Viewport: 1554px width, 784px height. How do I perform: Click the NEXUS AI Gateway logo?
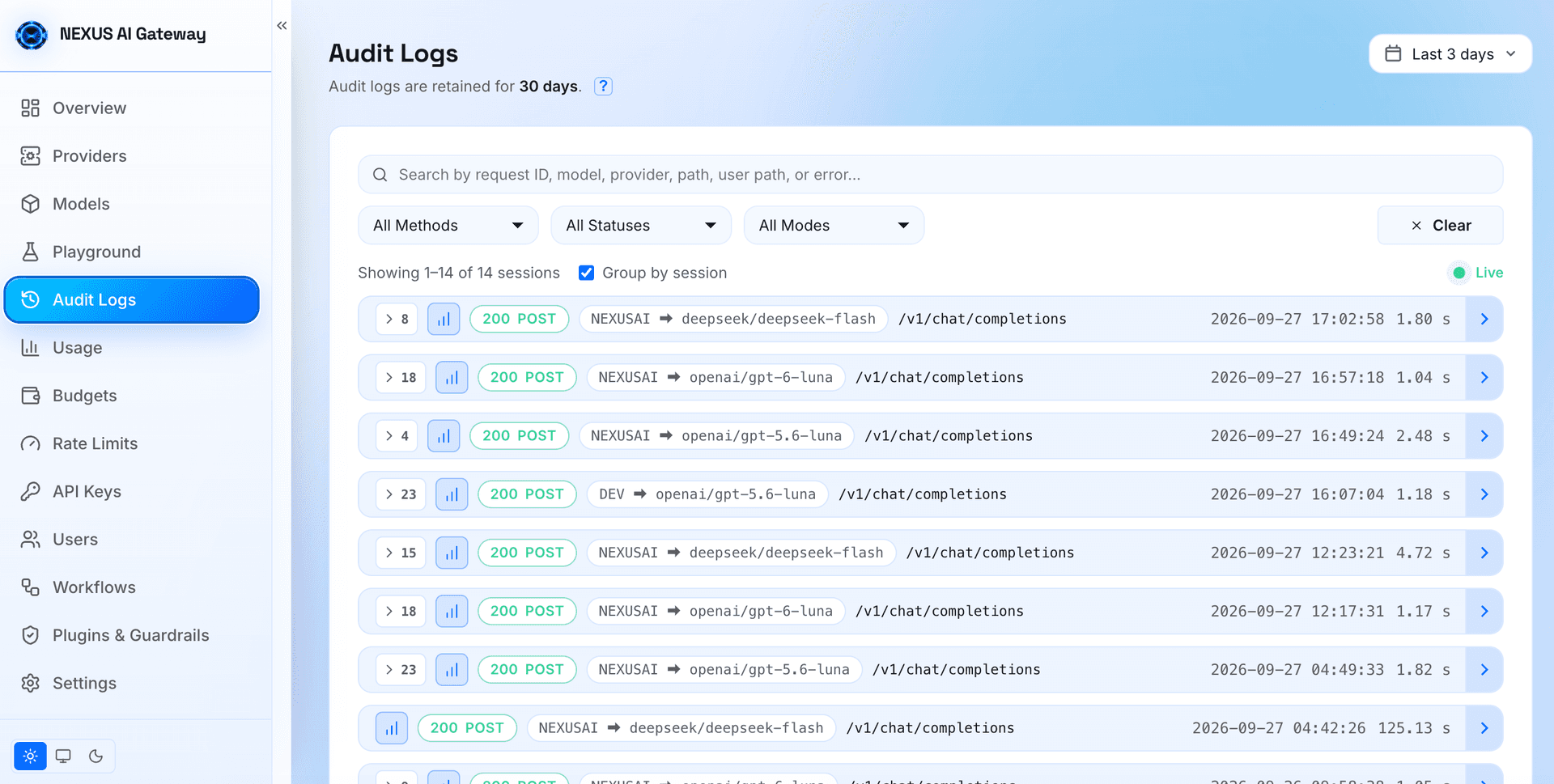32,35
